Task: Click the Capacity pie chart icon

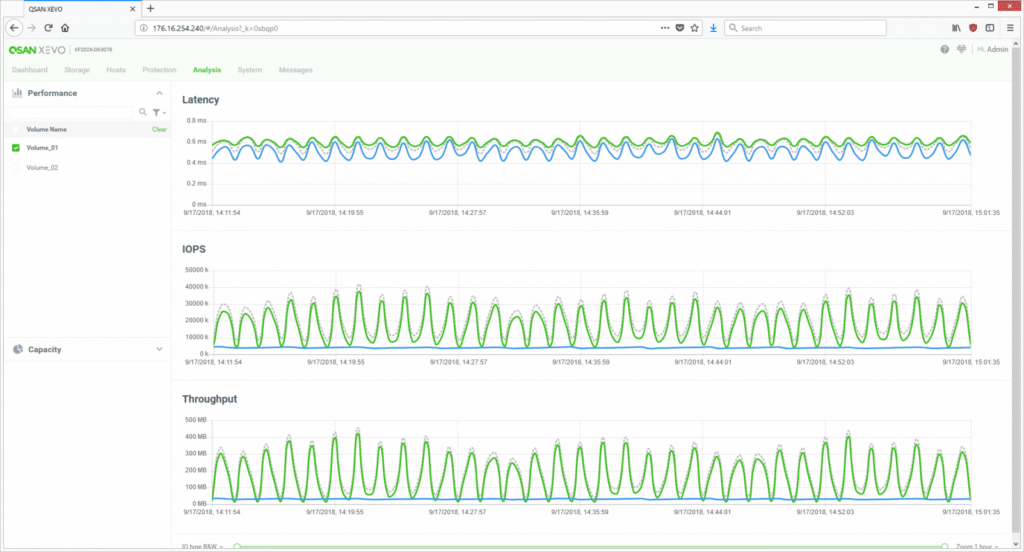Action: (18, 349)
